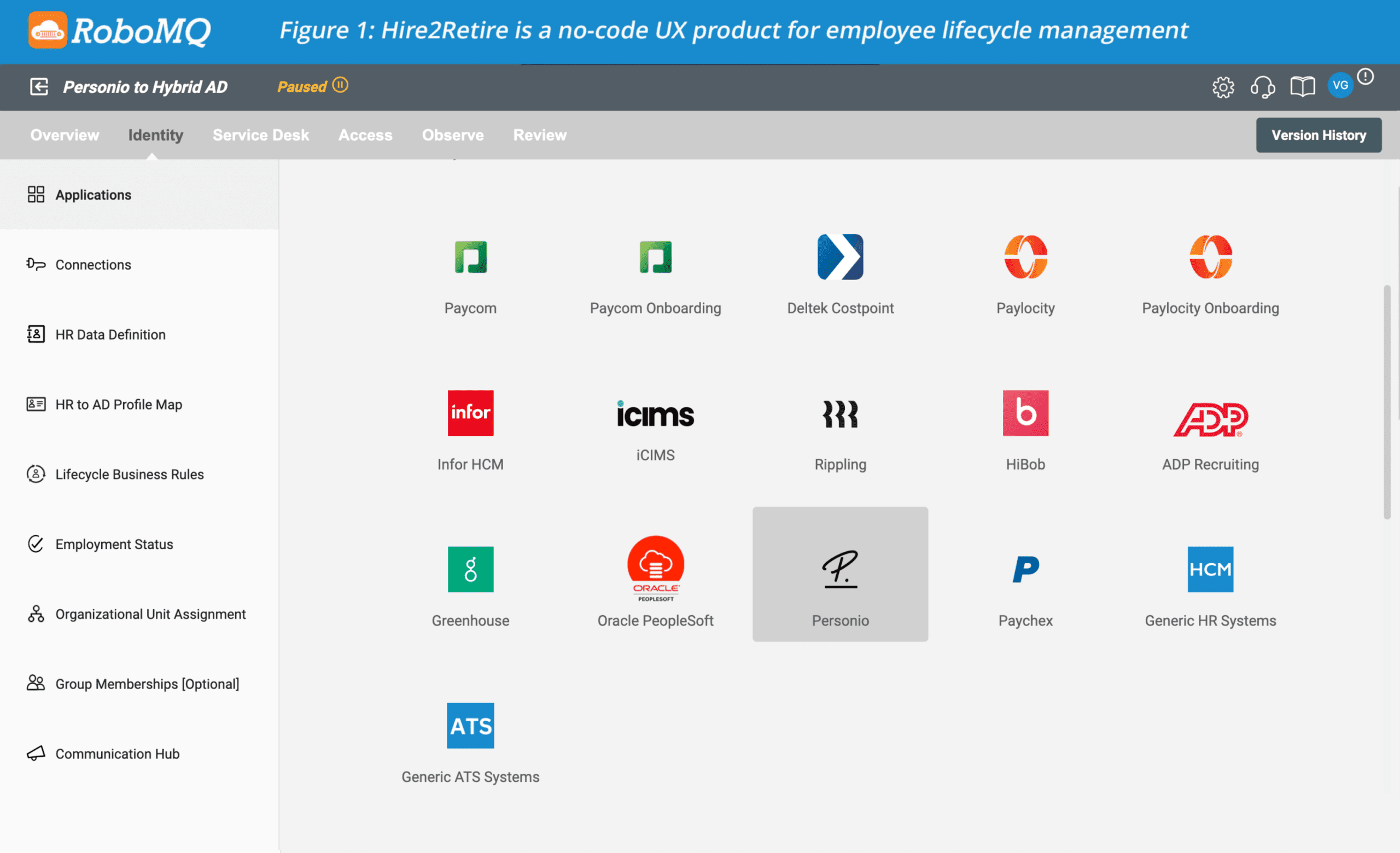Open the Observe tab
The height and width of the screenshot is (853, 1400).
[x=452, y=135]
